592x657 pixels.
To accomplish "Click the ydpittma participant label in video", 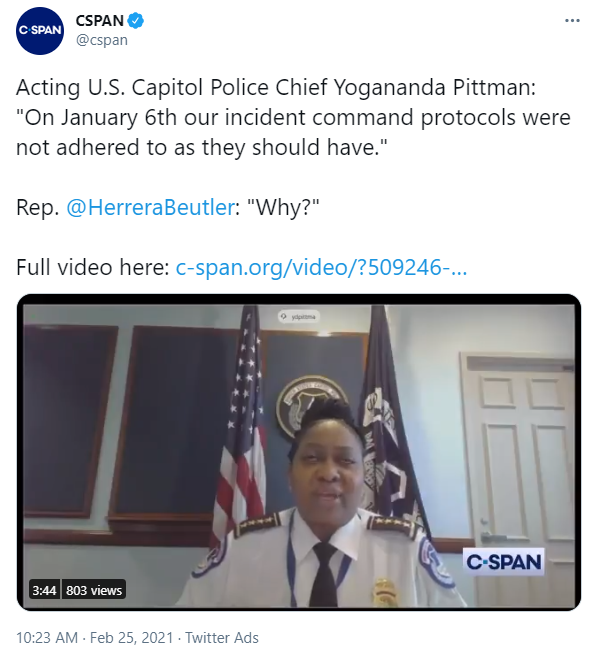I will click(298, 316).
